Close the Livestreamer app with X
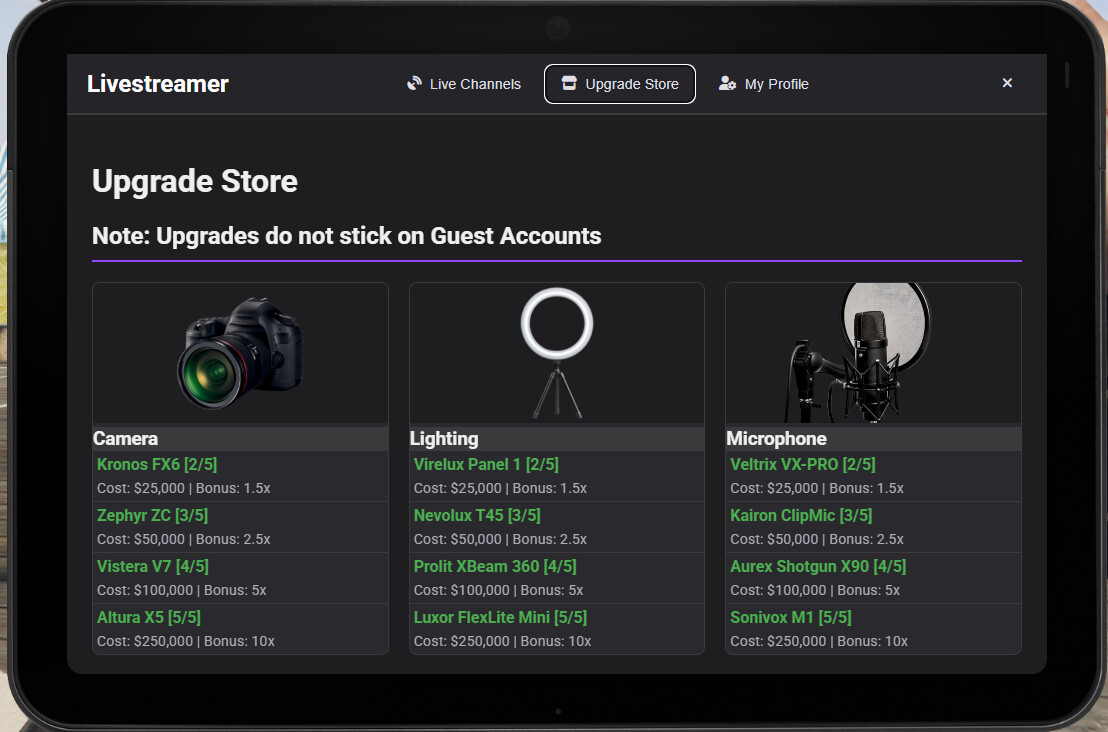 pyautogui.click(x=1007, y=83)
